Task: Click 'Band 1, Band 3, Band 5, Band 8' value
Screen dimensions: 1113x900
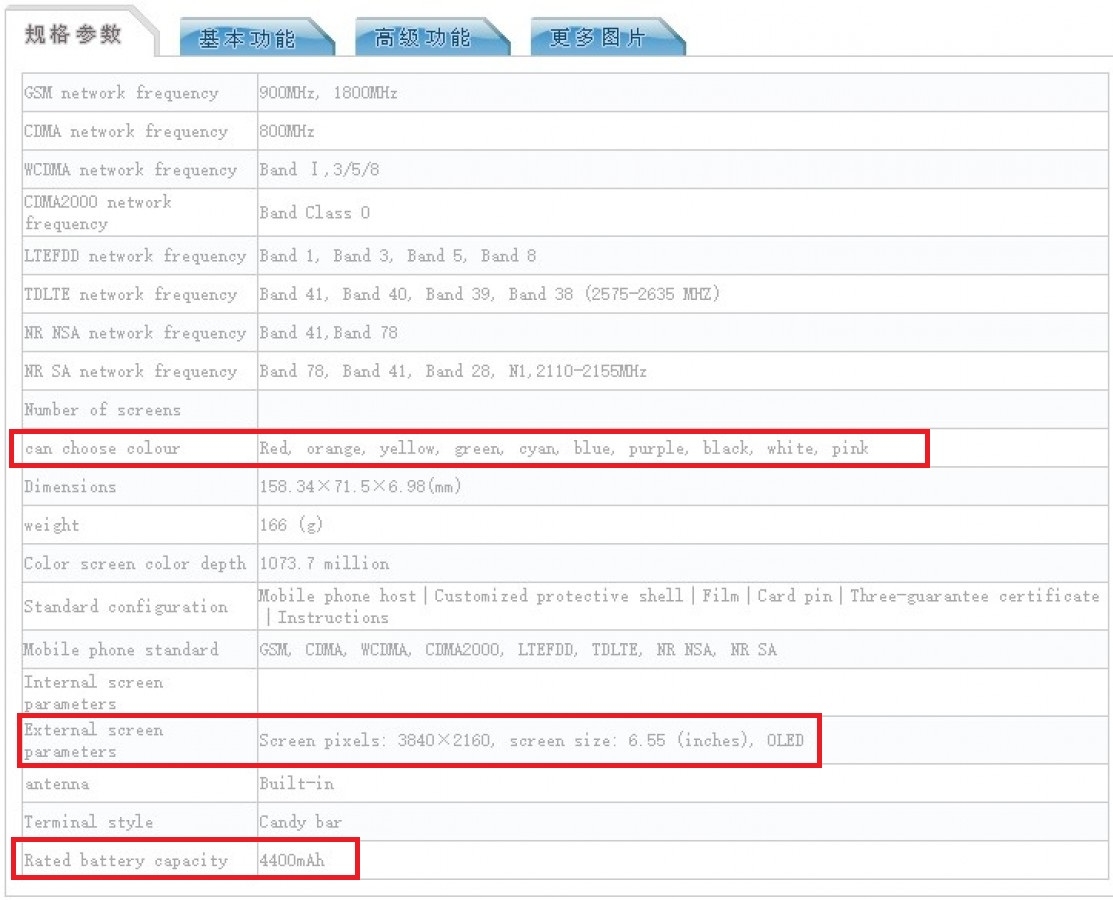Action: pos(398,256)
